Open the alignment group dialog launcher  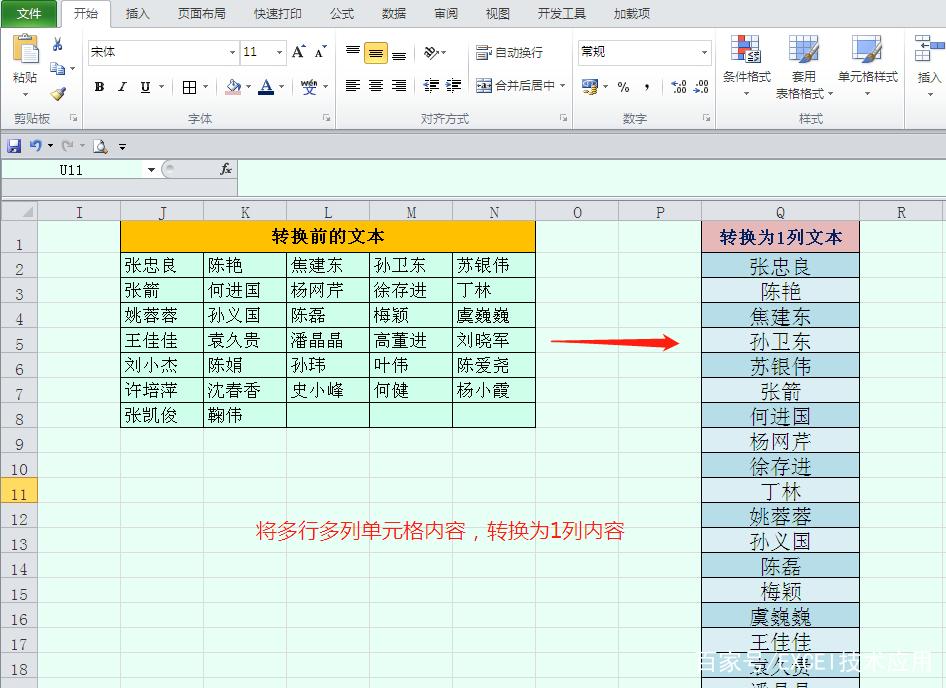pos(563,118)
